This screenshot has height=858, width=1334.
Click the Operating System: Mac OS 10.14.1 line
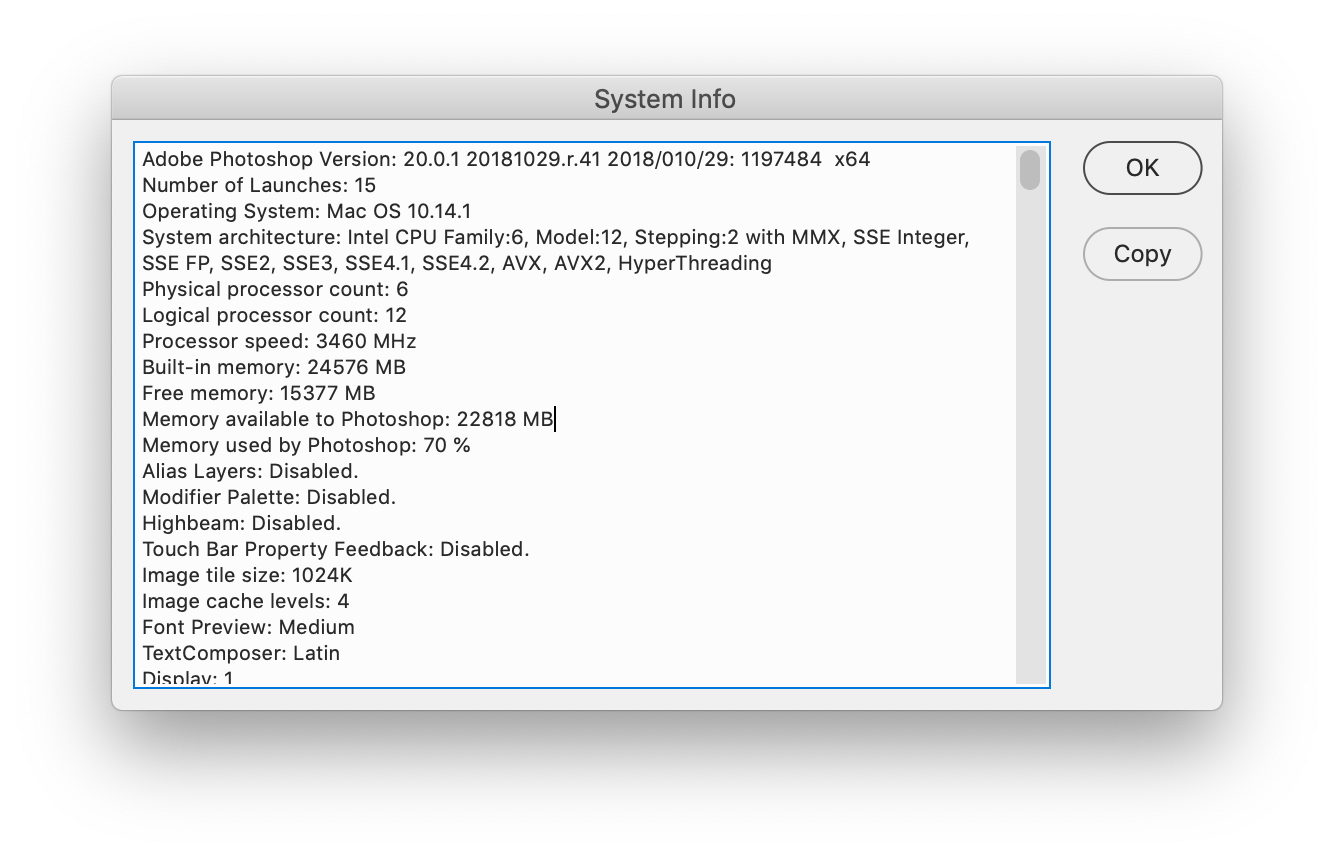(x=306, y=211)
